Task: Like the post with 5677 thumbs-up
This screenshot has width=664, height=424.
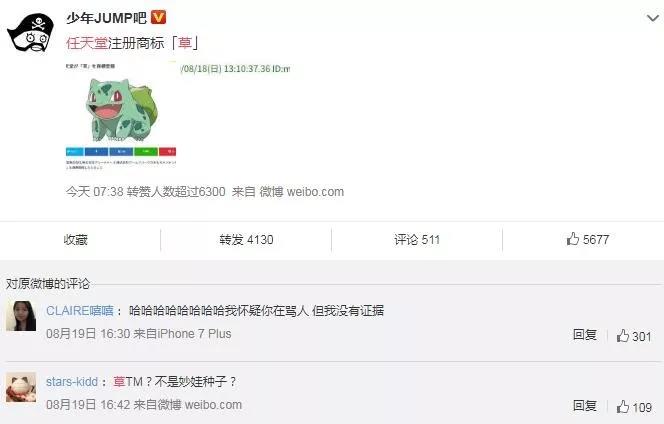Action: 588,239
